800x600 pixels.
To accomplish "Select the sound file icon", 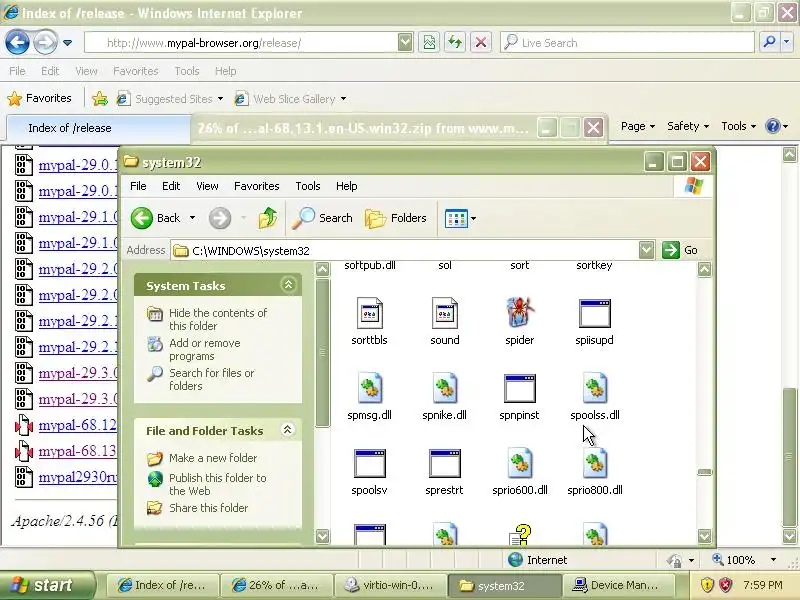I will 444,312.
